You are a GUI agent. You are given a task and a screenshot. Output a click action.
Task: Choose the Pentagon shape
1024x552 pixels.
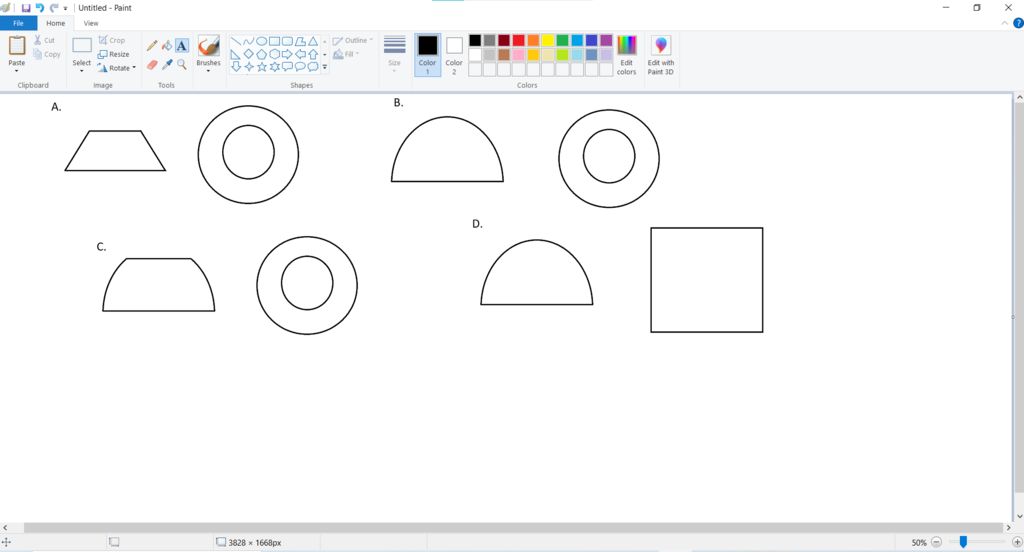(x=261, y=54)
